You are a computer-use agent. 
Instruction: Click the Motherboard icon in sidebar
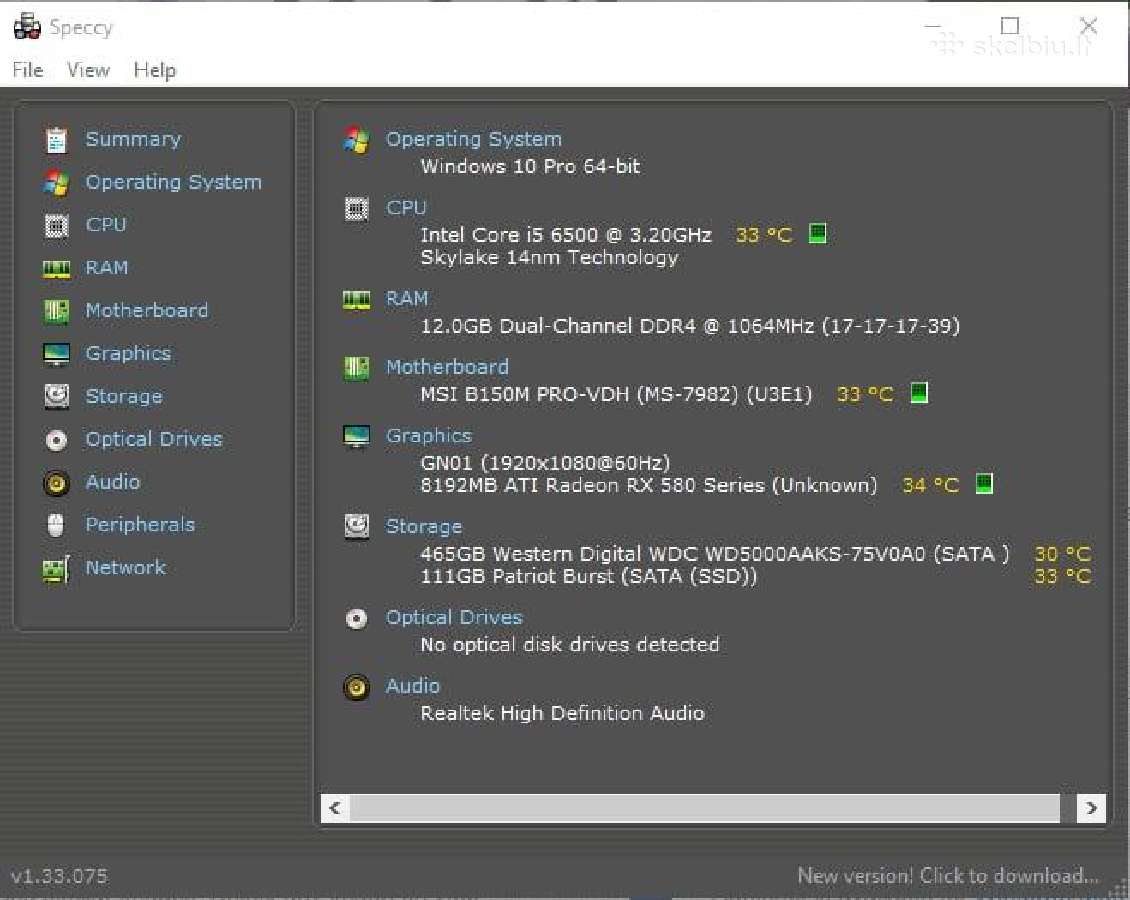pyautogui.click(x=56, y=311)
